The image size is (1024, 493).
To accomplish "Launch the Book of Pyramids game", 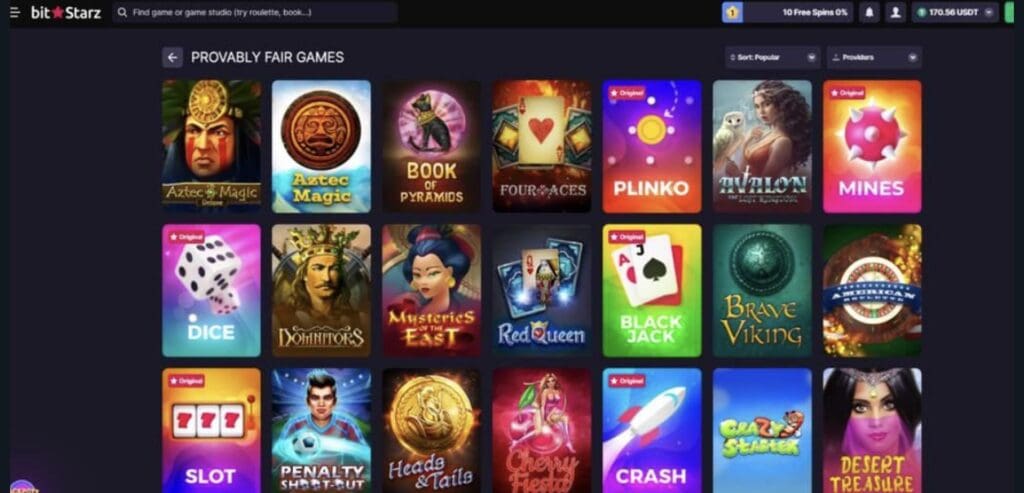I will point(432,146).
